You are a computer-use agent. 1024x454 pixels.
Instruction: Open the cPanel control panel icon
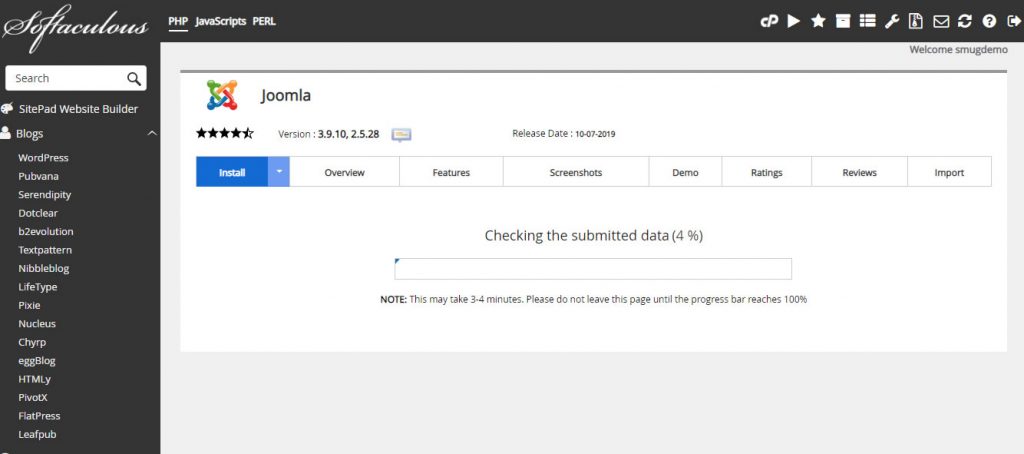point(769,21)
